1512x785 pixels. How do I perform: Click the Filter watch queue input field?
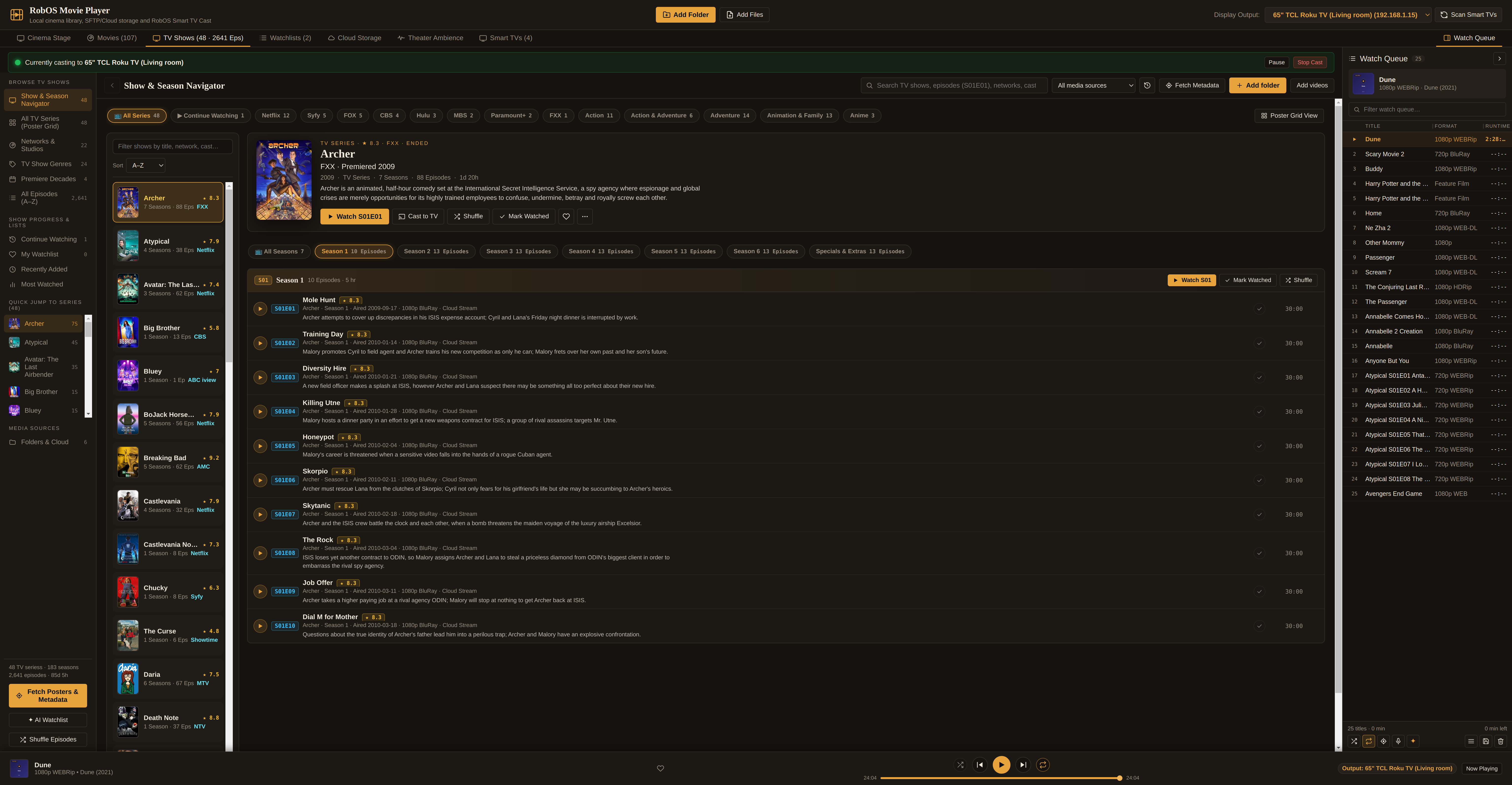1427,109
